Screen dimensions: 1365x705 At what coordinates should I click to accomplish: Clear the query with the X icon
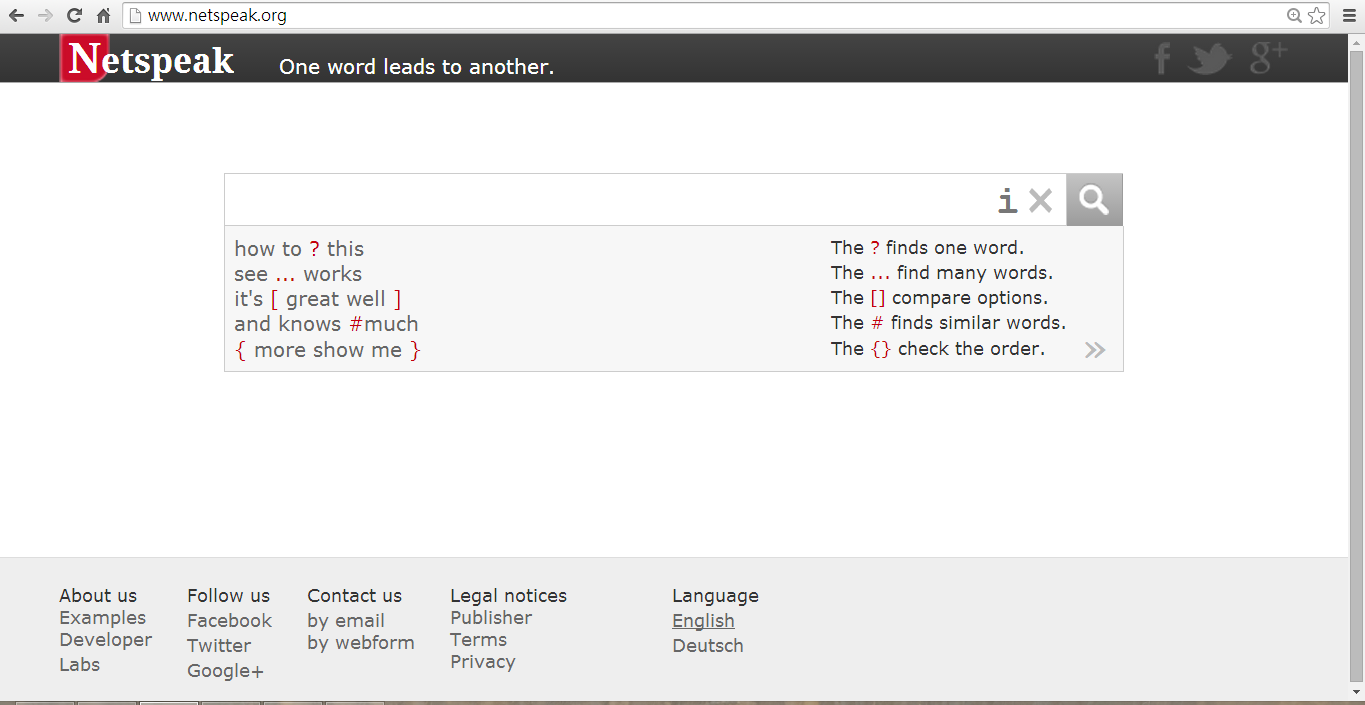pos(1040,201)
